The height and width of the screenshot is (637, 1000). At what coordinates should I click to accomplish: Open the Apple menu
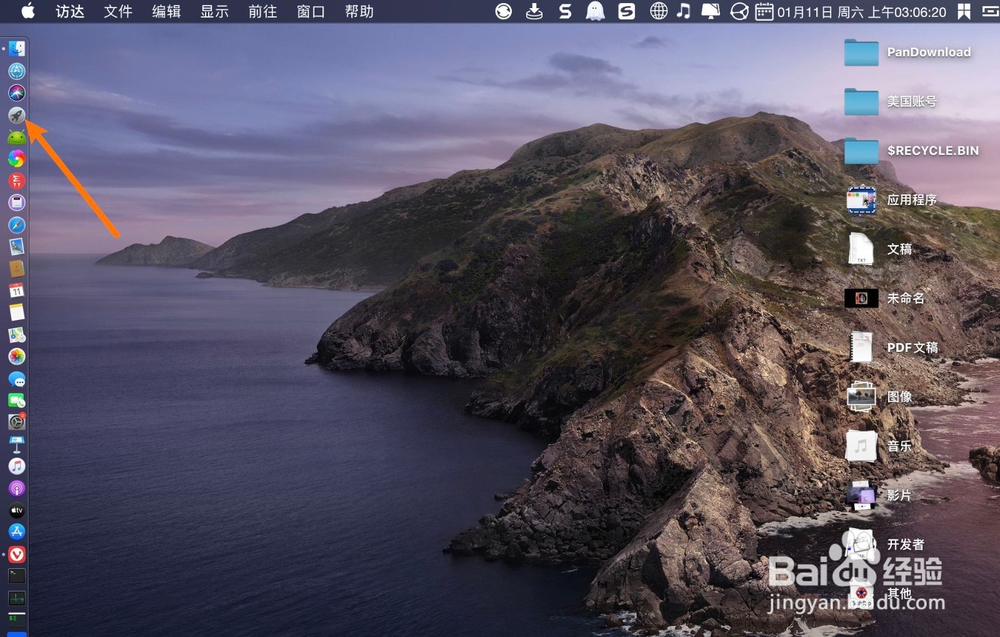[x=27, y=11]
